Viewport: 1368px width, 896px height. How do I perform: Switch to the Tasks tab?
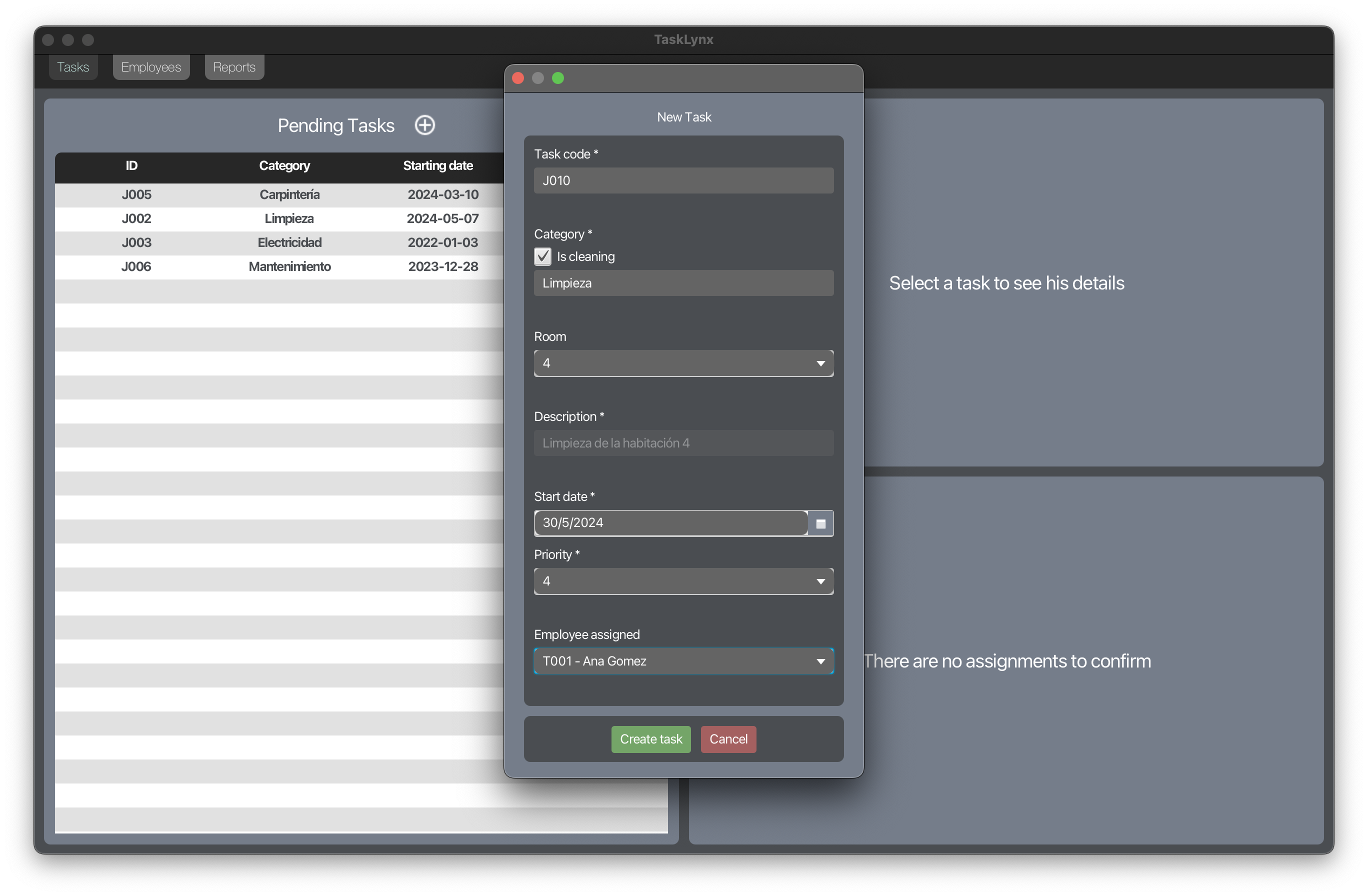pos(73,67)
